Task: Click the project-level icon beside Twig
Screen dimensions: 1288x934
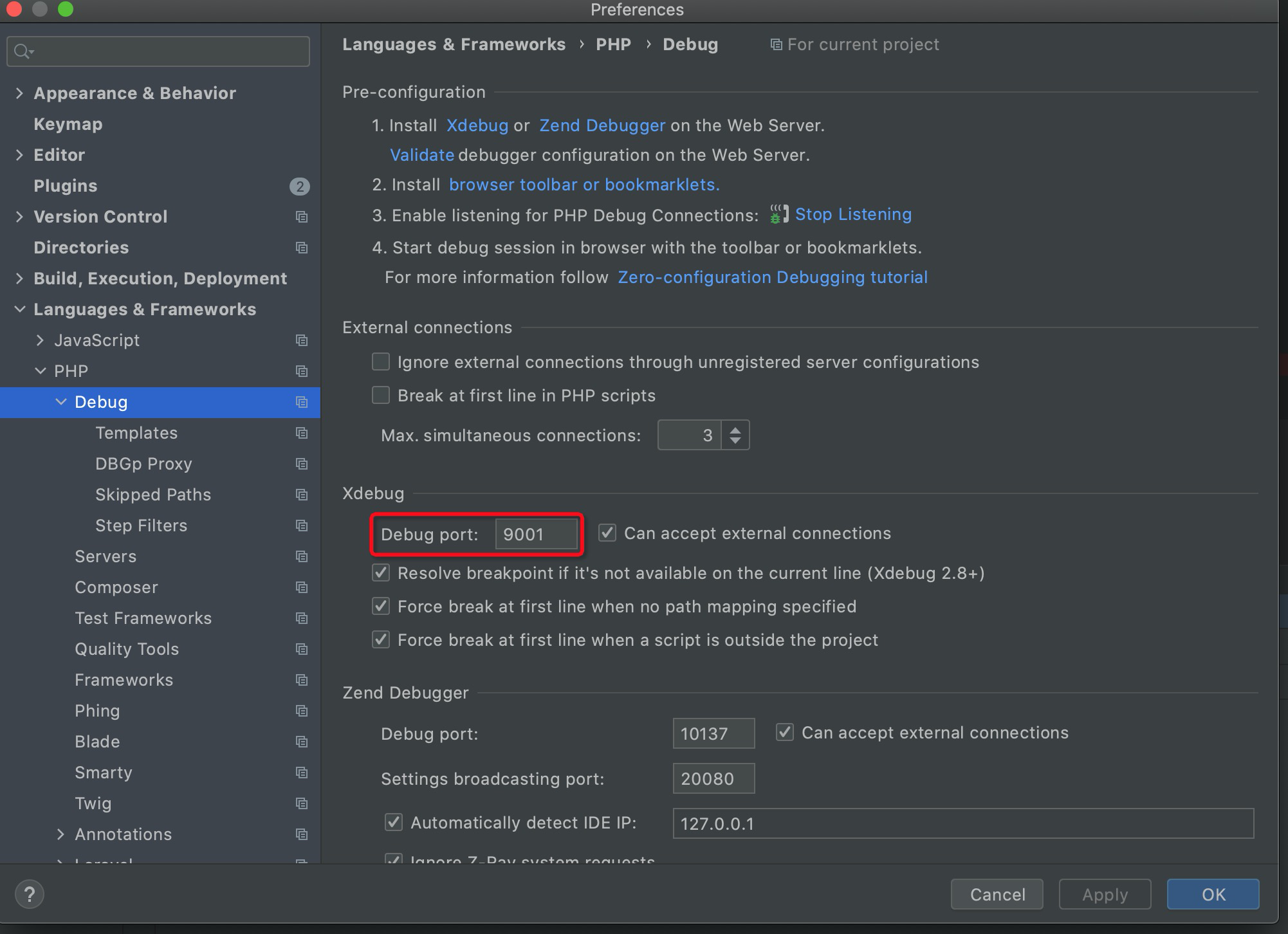Action: point(301,803)
